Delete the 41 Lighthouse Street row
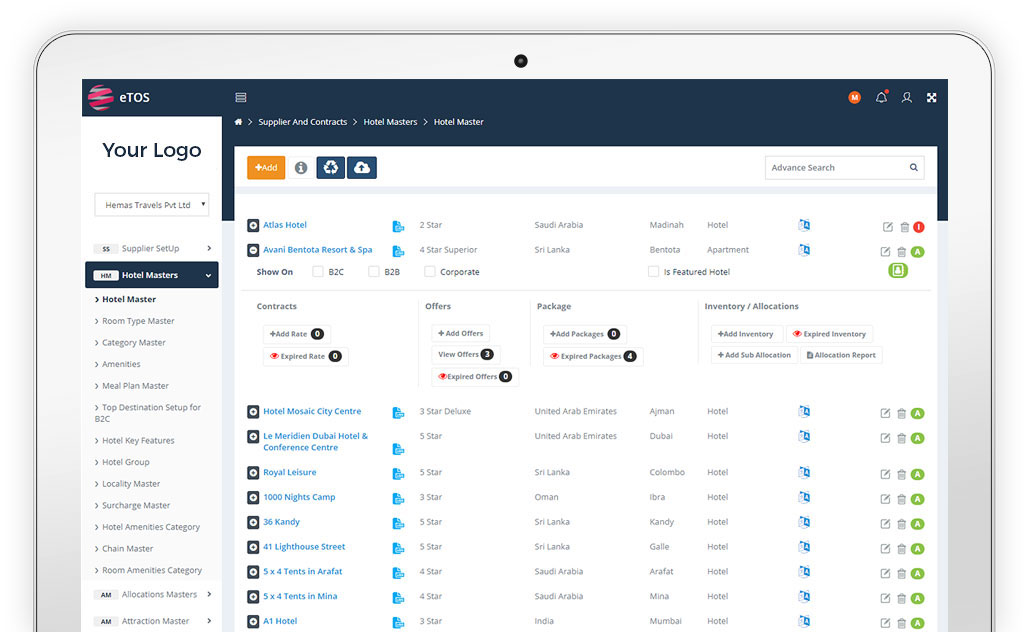Viewport: 1026px width, 632px height. 901,549
